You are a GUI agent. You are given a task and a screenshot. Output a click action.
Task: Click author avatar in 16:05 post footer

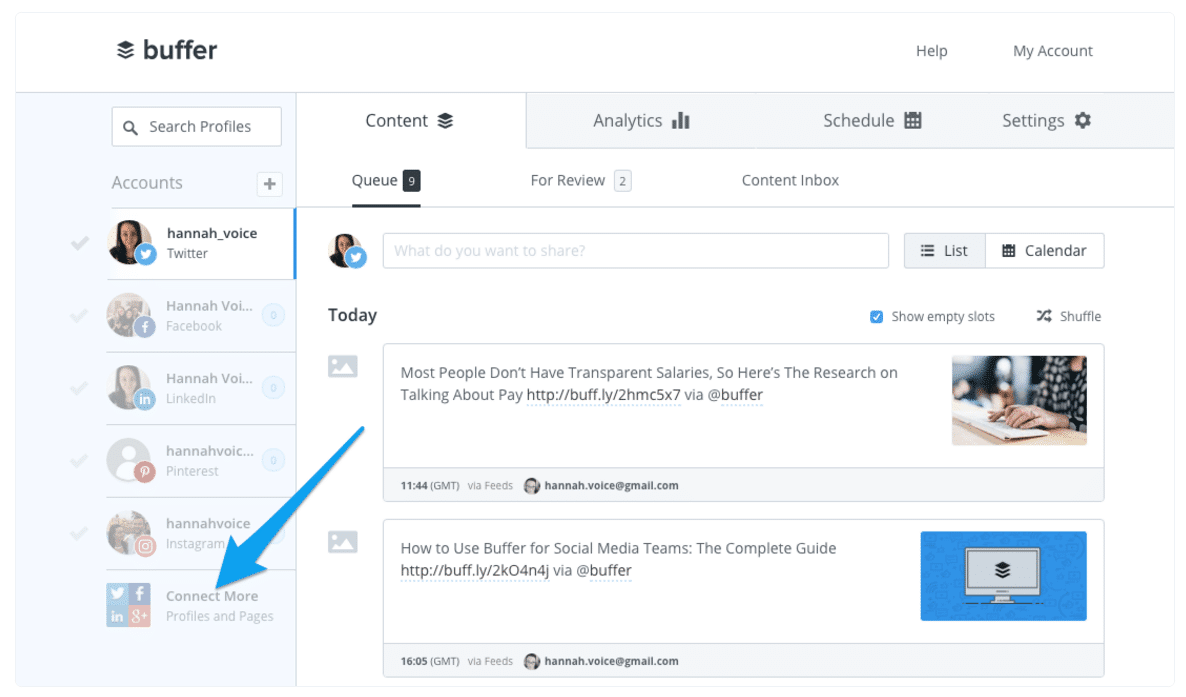pos(532,661)
